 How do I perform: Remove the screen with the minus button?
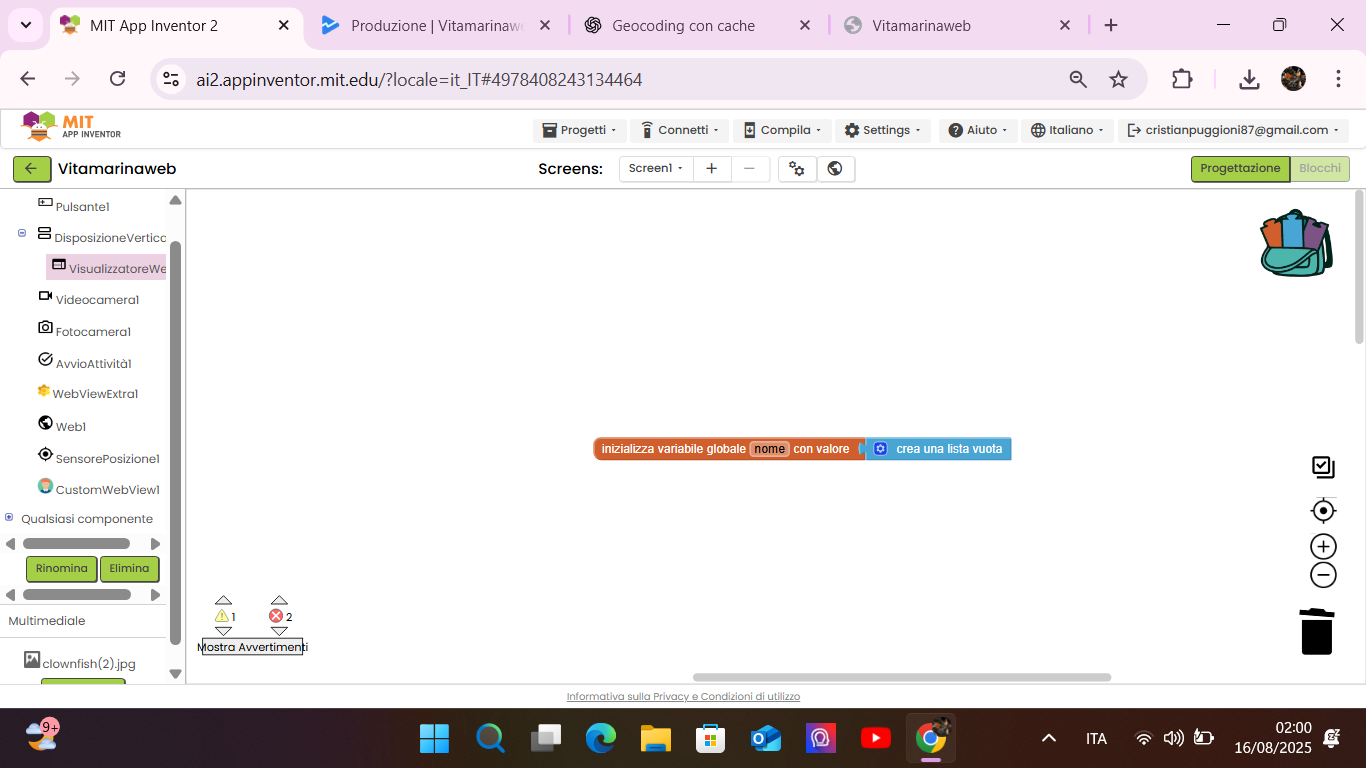750,169
